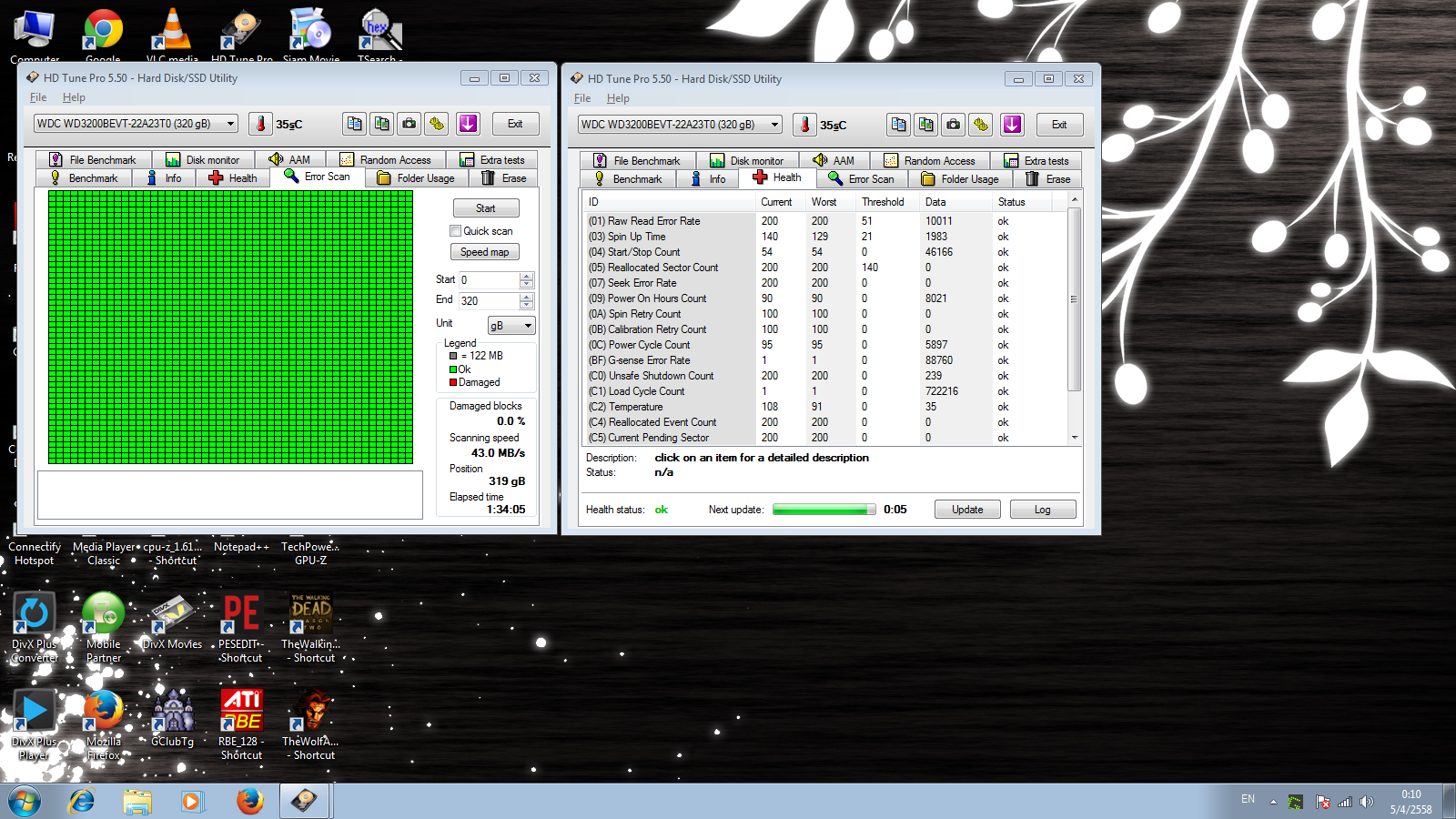Click the camera save-screenshot icon in Error Scan window

click(x=409, y=124)
